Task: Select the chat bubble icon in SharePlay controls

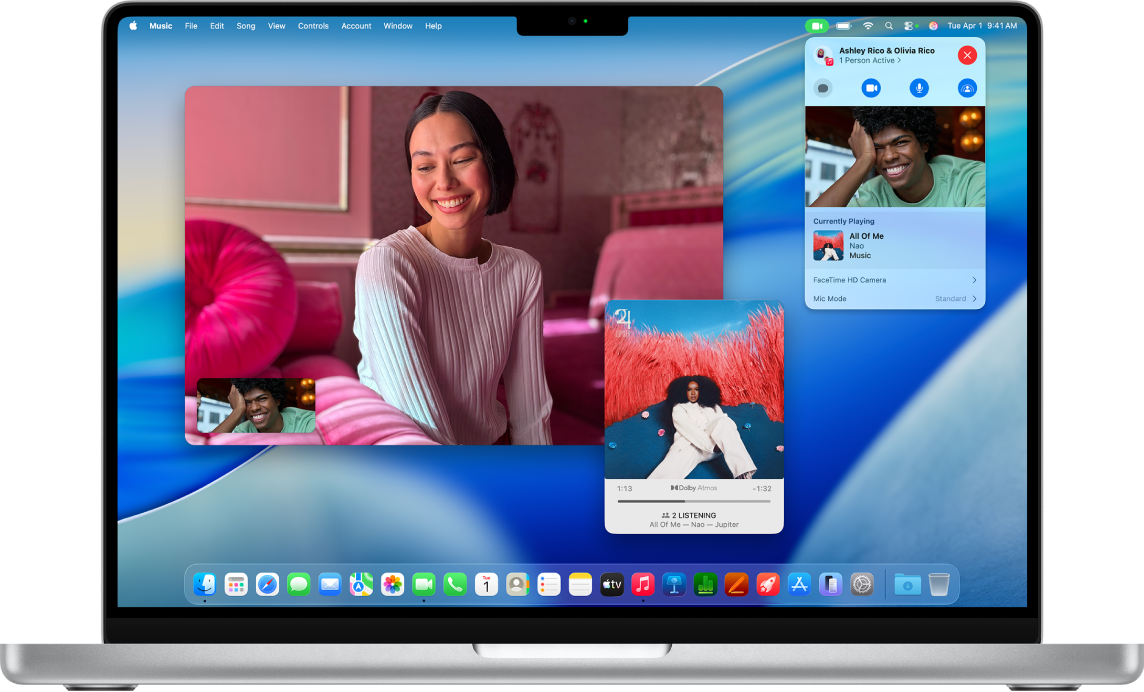Action: click(x=823, y=88)
